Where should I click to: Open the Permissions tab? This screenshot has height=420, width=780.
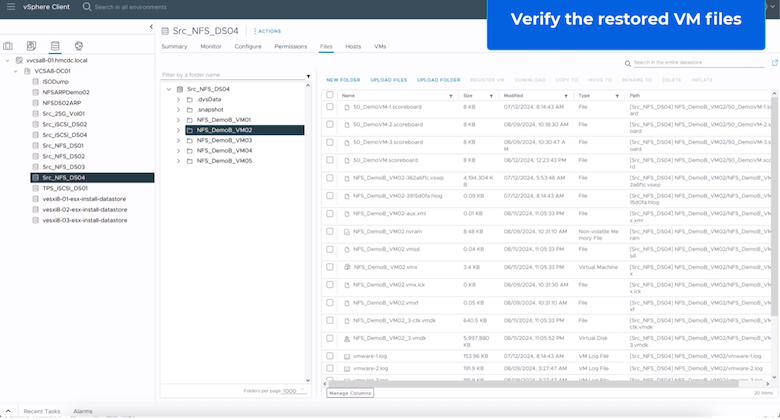(290, 47)
